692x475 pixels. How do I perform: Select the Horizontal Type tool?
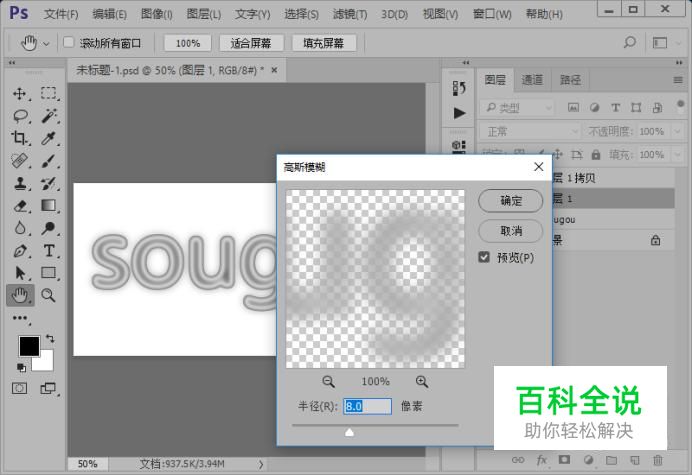click(49, 251)
